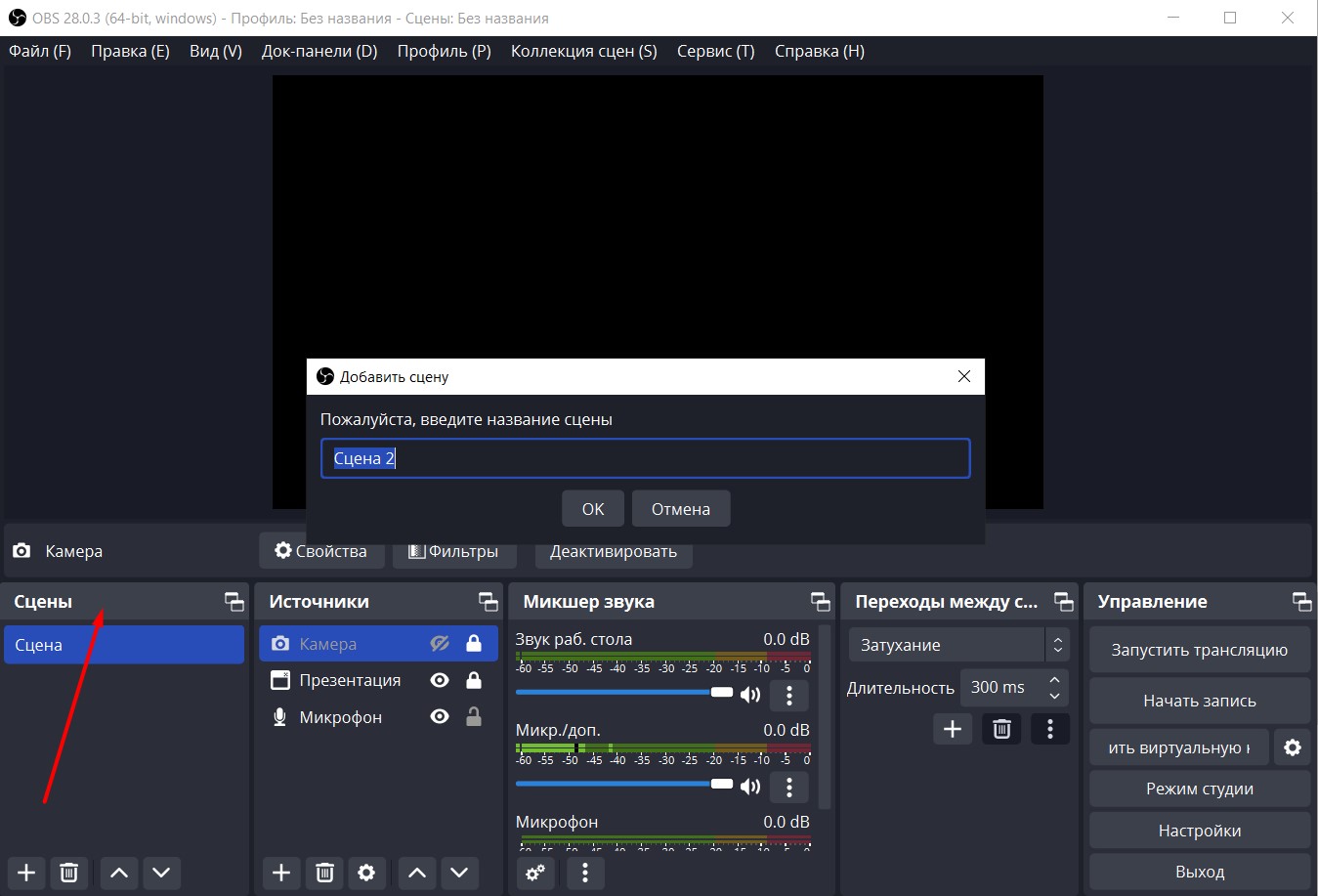1318x896 pixels.
Task: Click Отмена to cancel adding scene
Action: [x=680, y=509]
